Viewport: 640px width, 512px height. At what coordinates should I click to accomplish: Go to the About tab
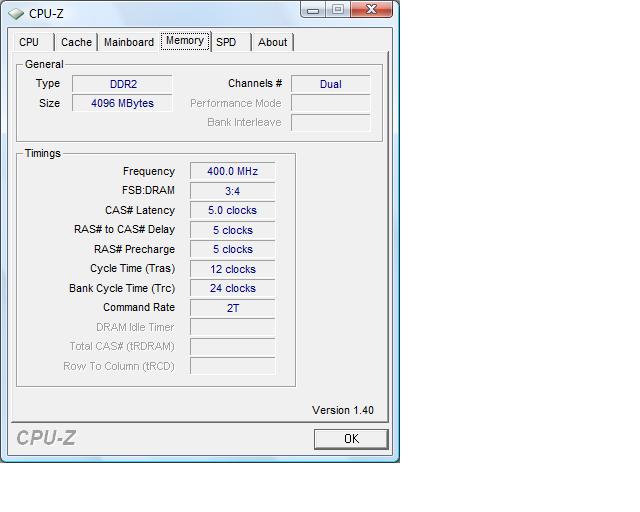tap(273, 42)
